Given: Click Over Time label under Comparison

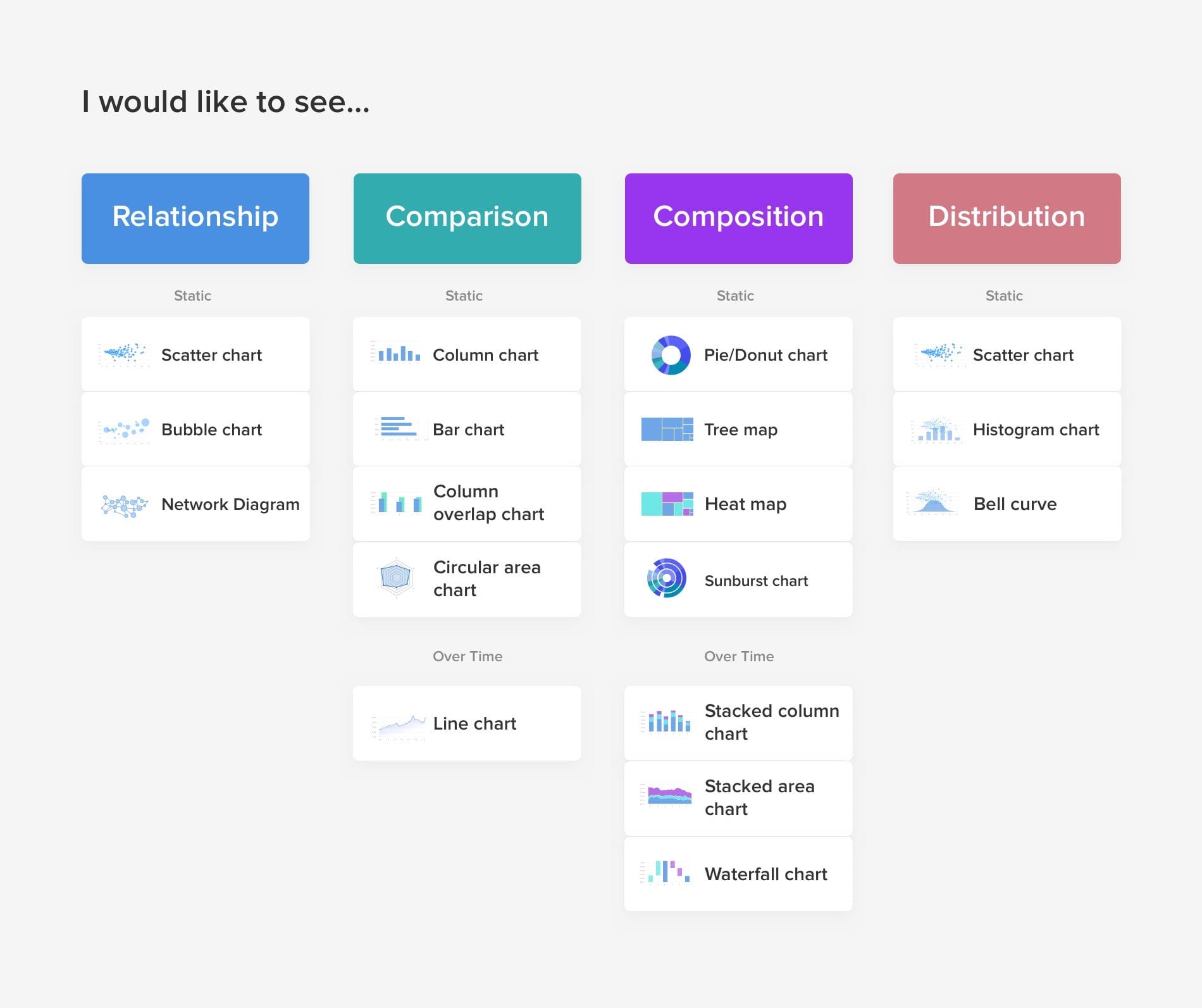Looking at the screenshot, I should (468, 656).
